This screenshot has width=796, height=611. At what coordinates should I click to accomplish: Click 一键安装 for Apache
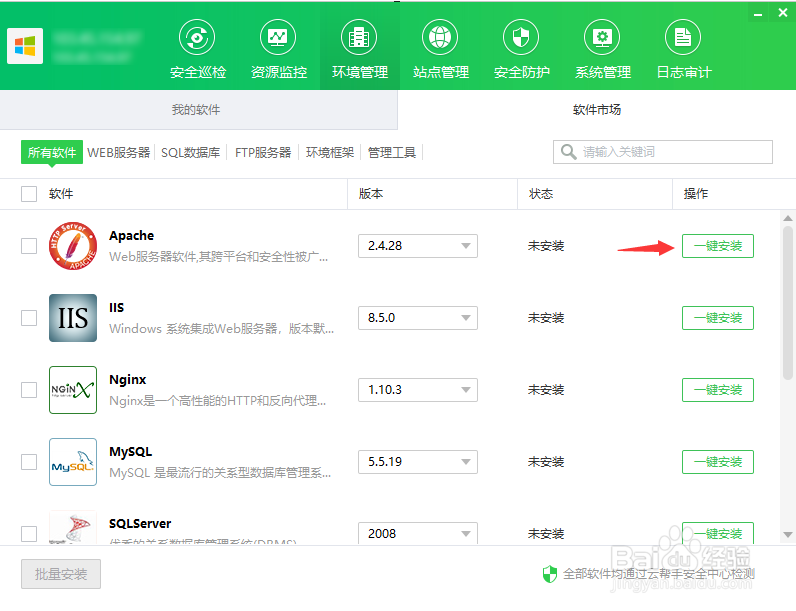point(718,246)
